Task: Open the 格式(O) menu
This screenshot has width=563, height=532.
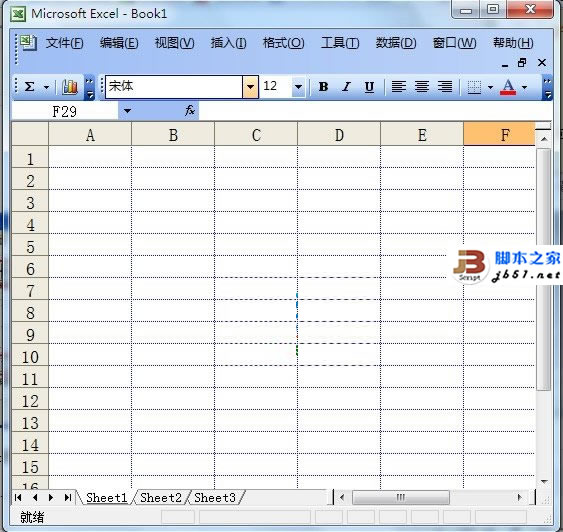Action: [284, 43]
